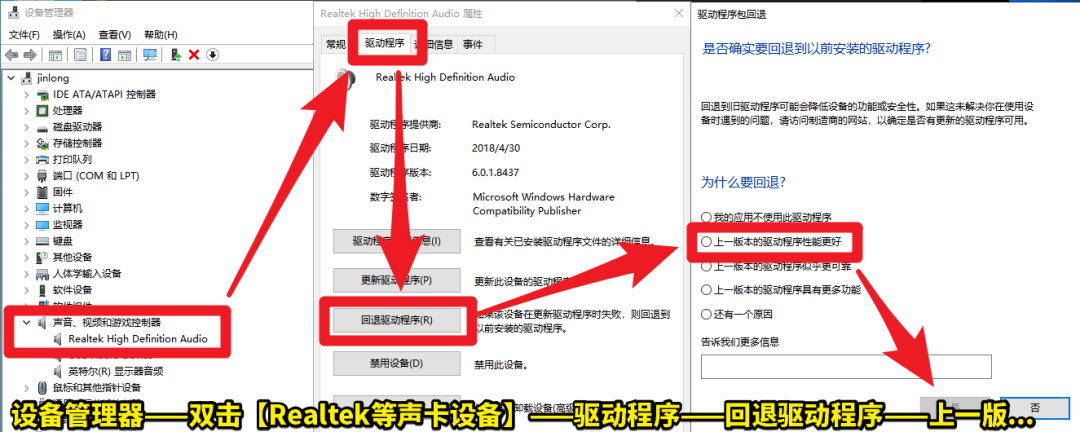This screenshot has height=432, width=1080.
Task: Click the Back arrow in Device Manager toolbar
Action: (x=11, y=54)
